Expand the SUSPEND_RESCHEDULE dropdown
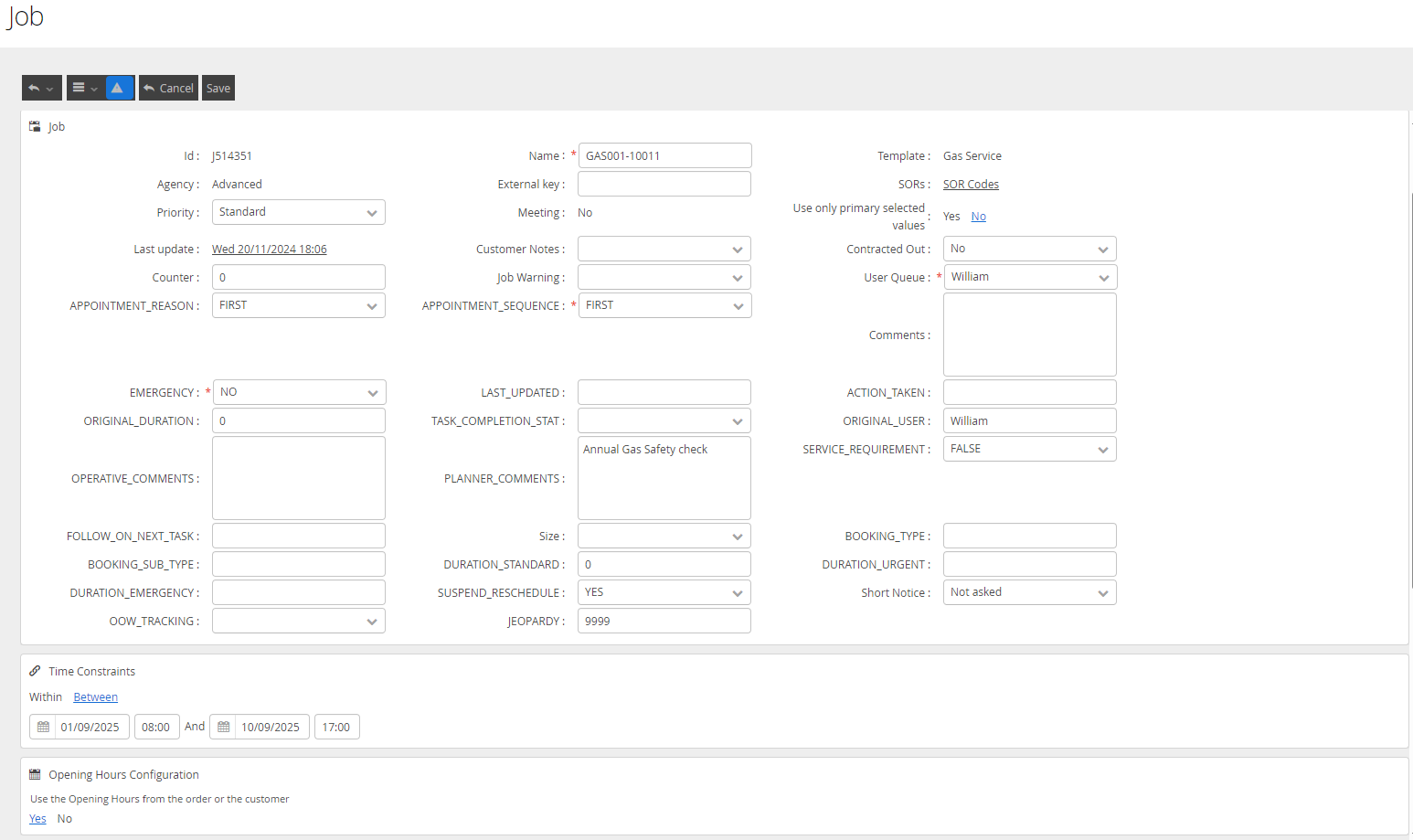This screenshot has height=840, width=1413. [664, 592]
